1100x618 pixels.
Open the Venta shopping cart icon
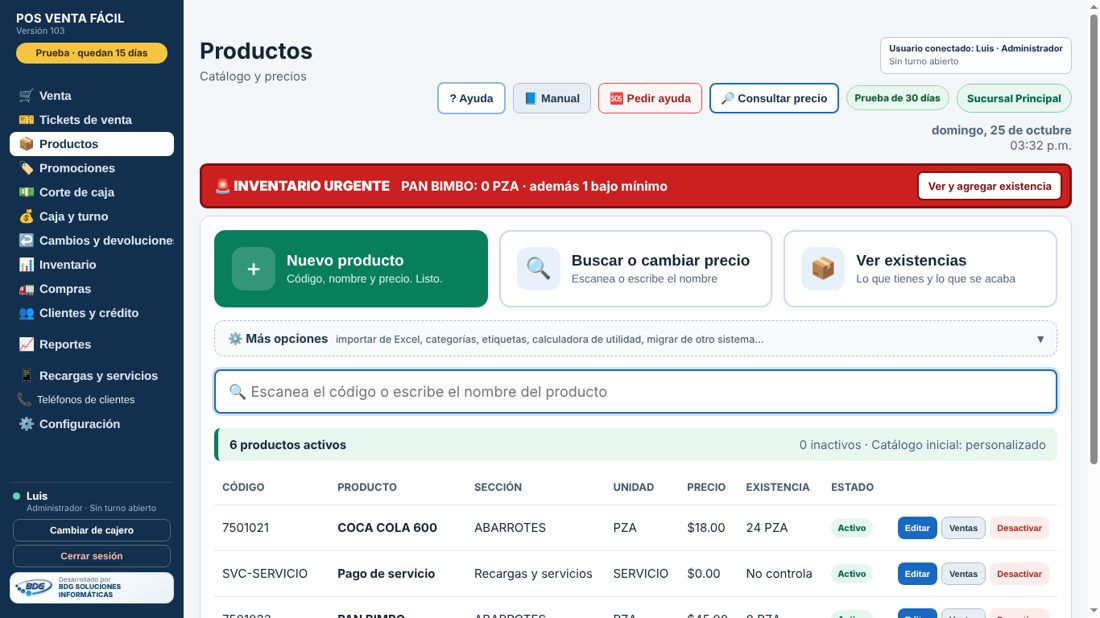(x=26, y=95)
